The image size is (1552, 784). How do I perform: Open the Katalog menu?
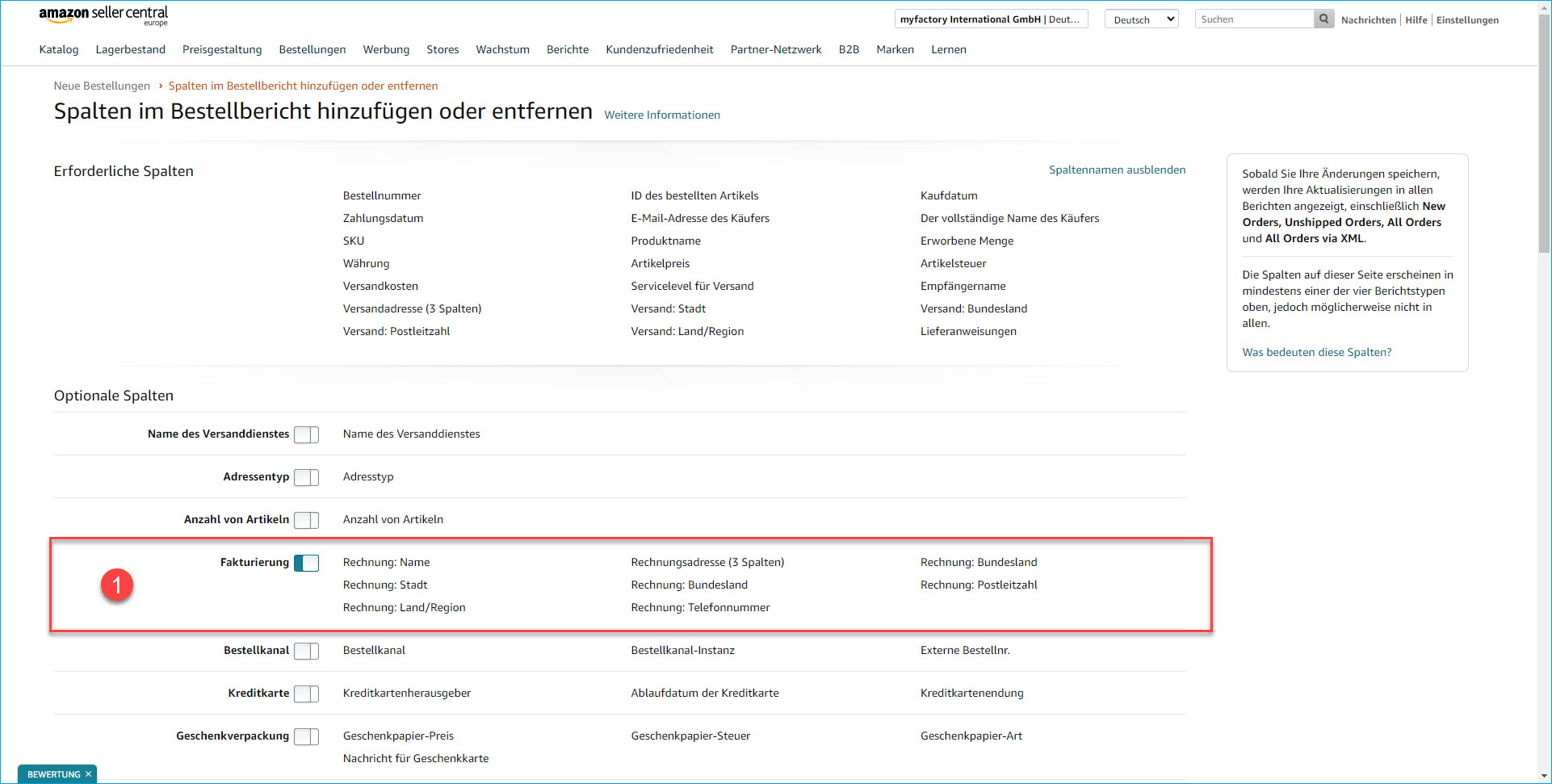(59, 49)
